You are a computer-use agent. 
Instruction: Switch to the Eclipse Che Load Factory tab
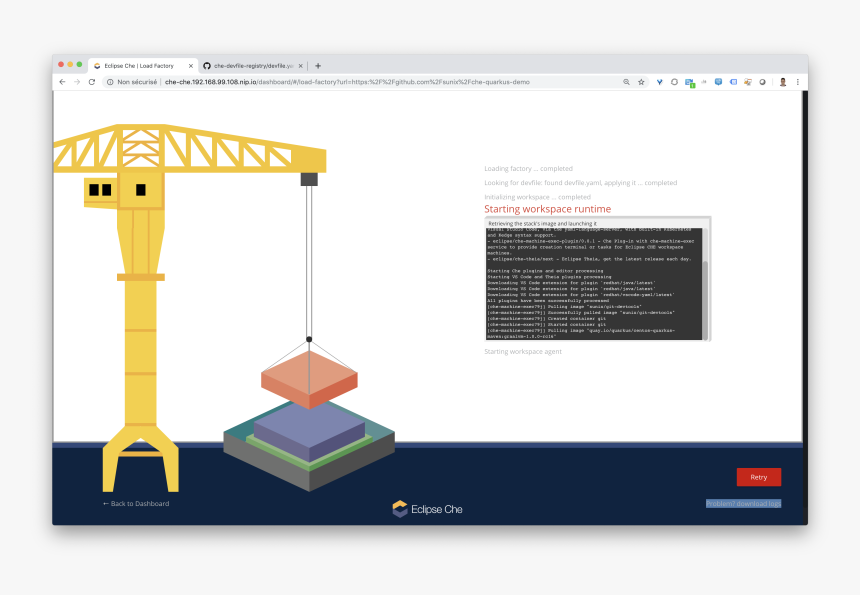click(x=143, y=66)
